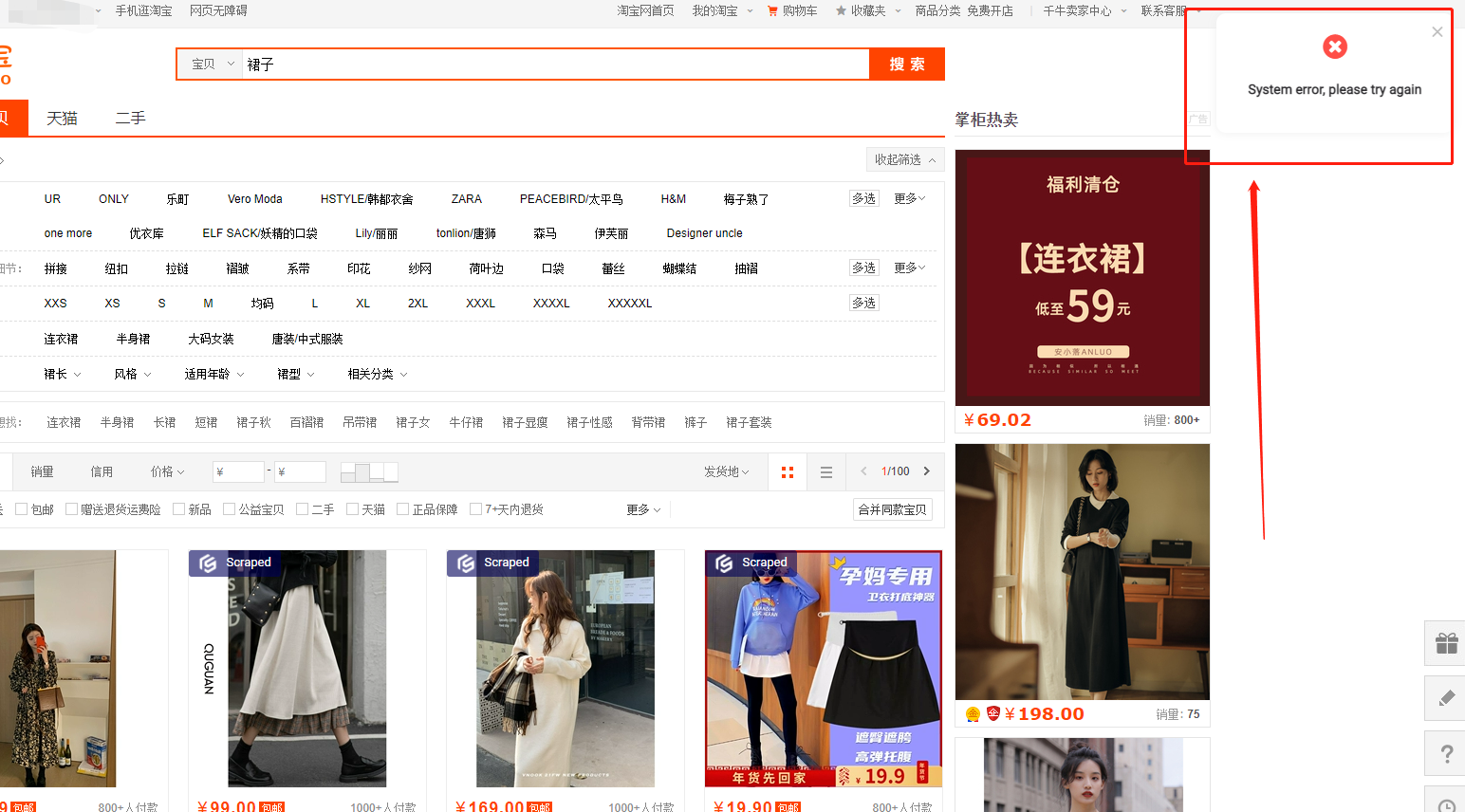
Task: Sort results by 销量
Action: 42,471
